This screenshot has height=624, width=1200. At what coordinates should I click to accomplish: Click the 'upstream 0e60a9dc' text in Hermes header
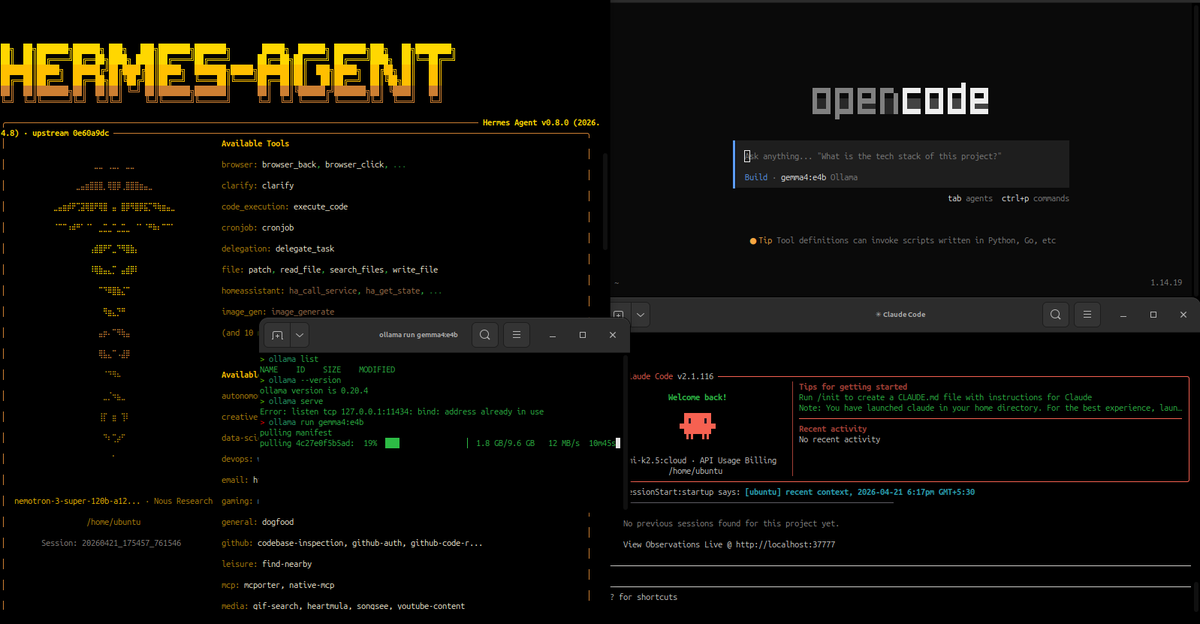coord(71,133)
